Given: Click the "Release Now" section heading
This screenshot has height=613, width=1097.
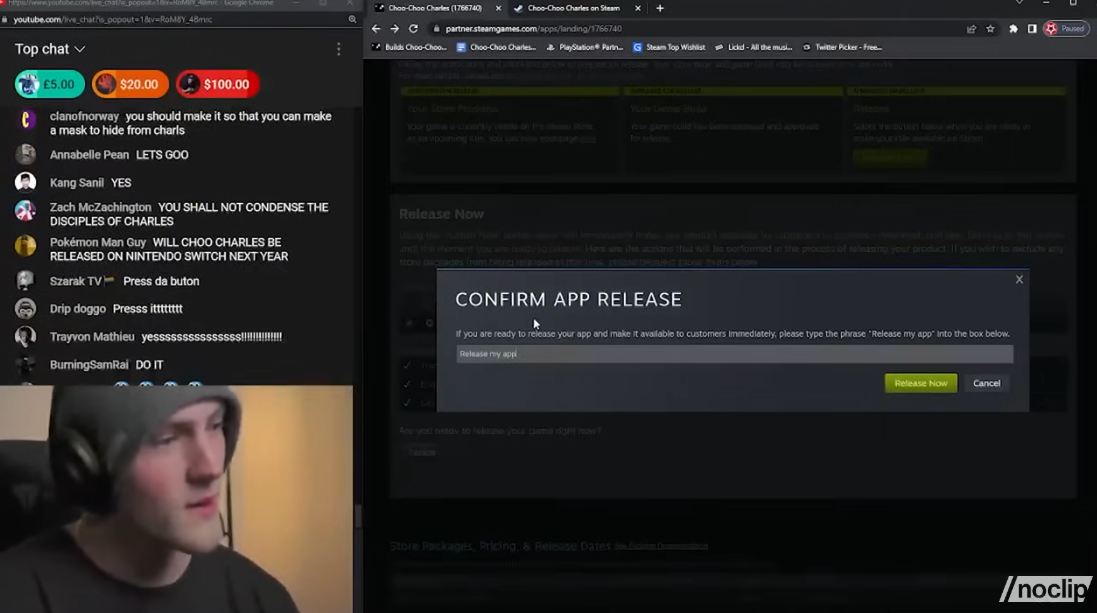Looking at the screenshot, I should 441,214.
